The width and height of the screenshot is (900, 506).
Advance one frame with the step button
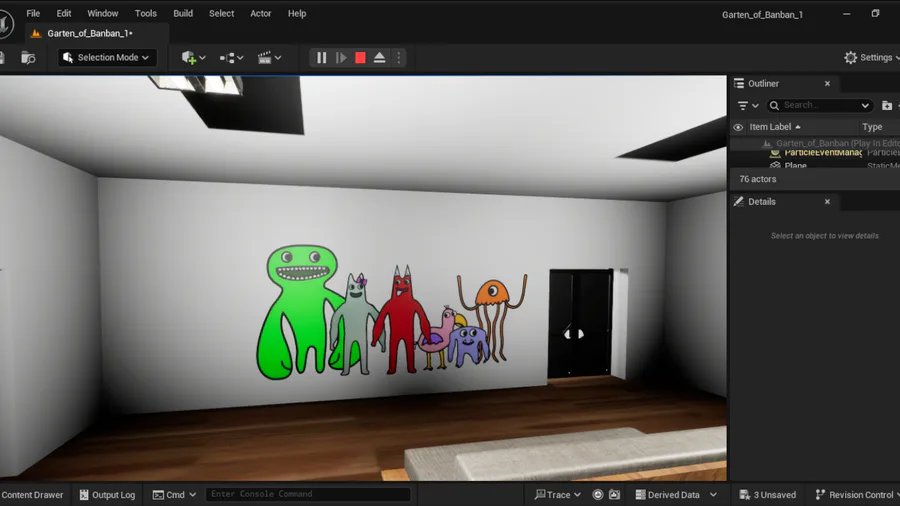point(341,57)
